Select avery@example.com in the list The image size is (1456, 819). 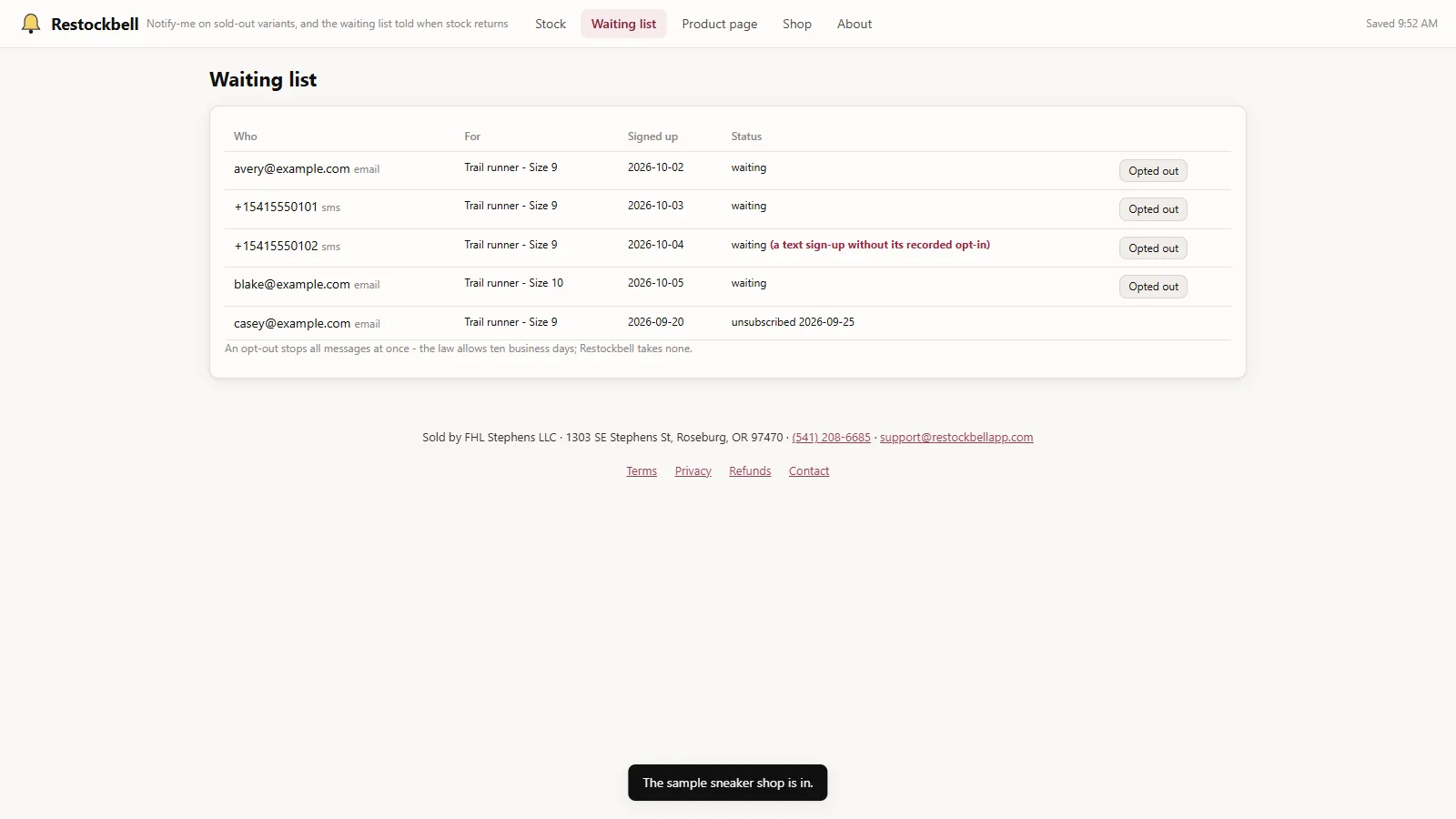(291, 168)
